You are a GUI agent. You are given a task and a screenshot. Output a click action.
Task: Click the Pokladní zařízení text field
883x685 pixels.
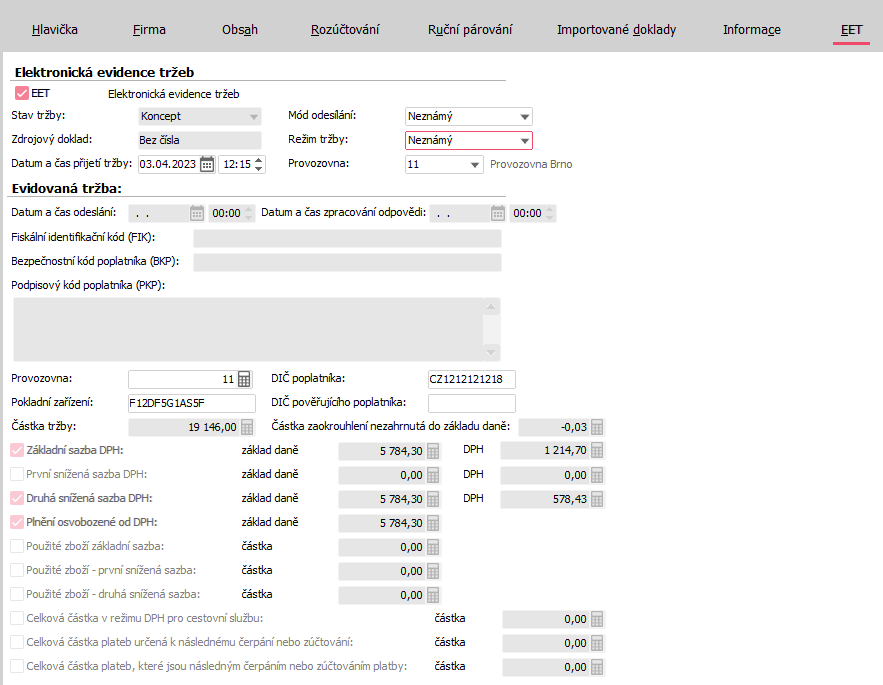click(x=192, y=403)
